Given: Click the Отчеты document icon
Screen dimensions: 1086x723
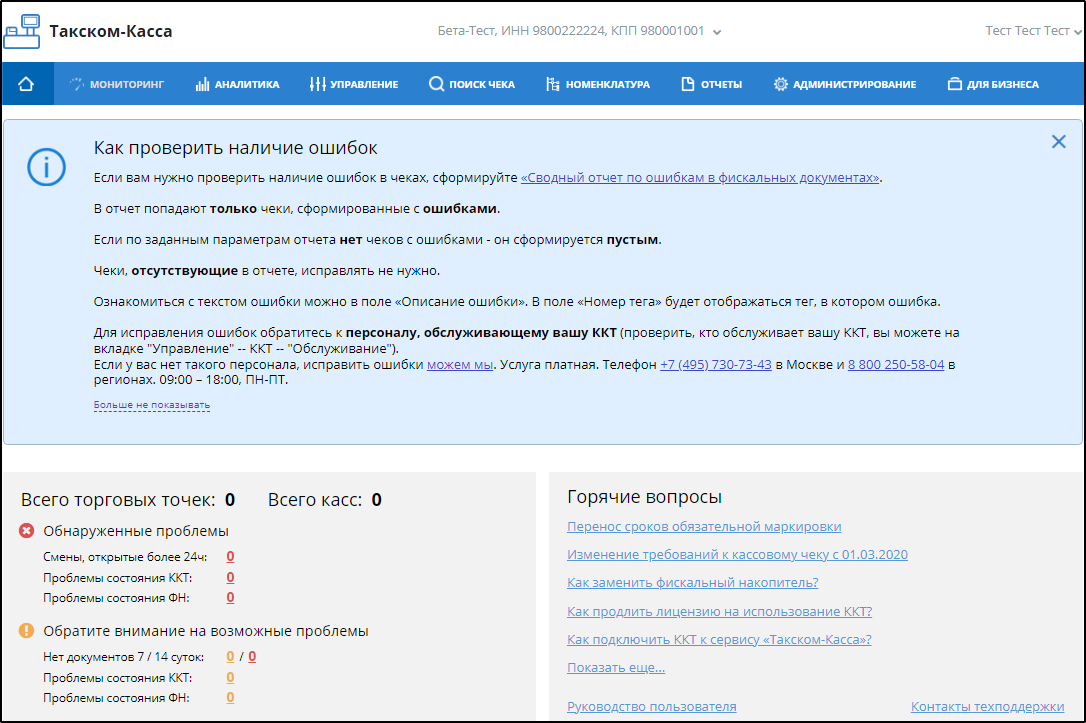Looking at the screenshot, I should click(x=688, y=84).
